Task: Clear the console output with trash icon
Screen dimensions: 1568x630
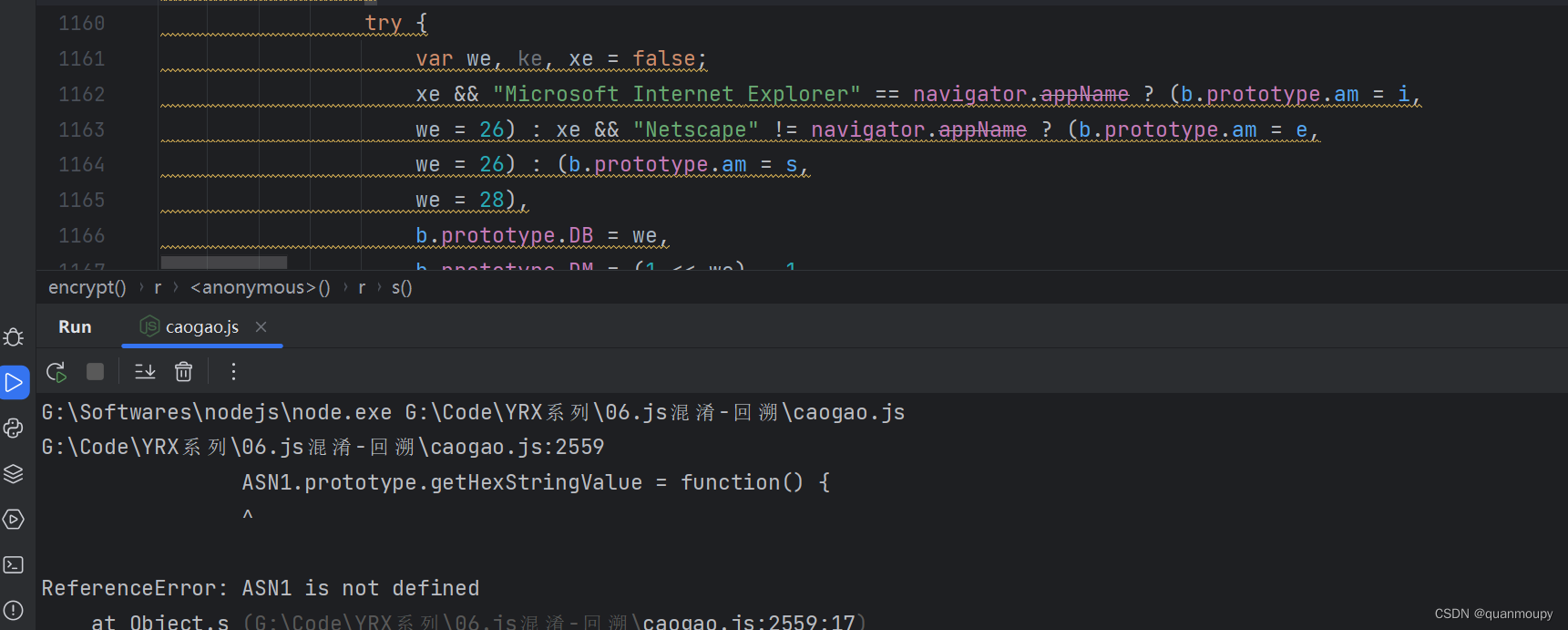Action: (183, 371)
